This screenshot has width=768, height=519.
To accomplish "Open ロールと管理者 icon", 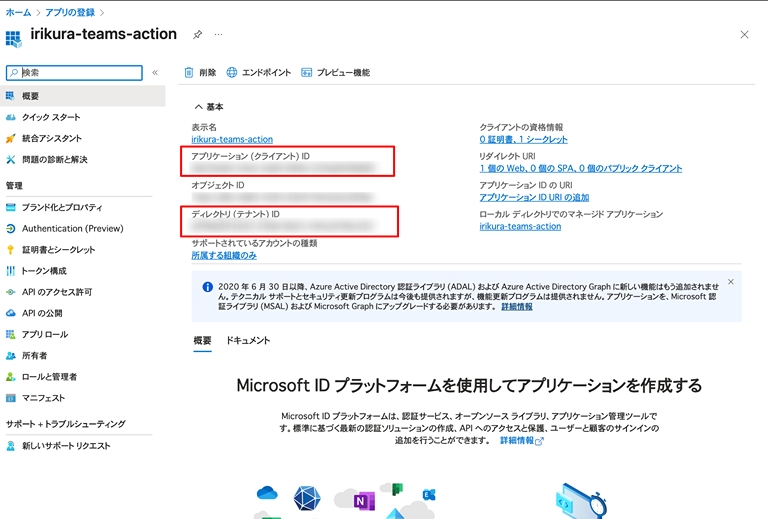I will [x=10, y=377].
